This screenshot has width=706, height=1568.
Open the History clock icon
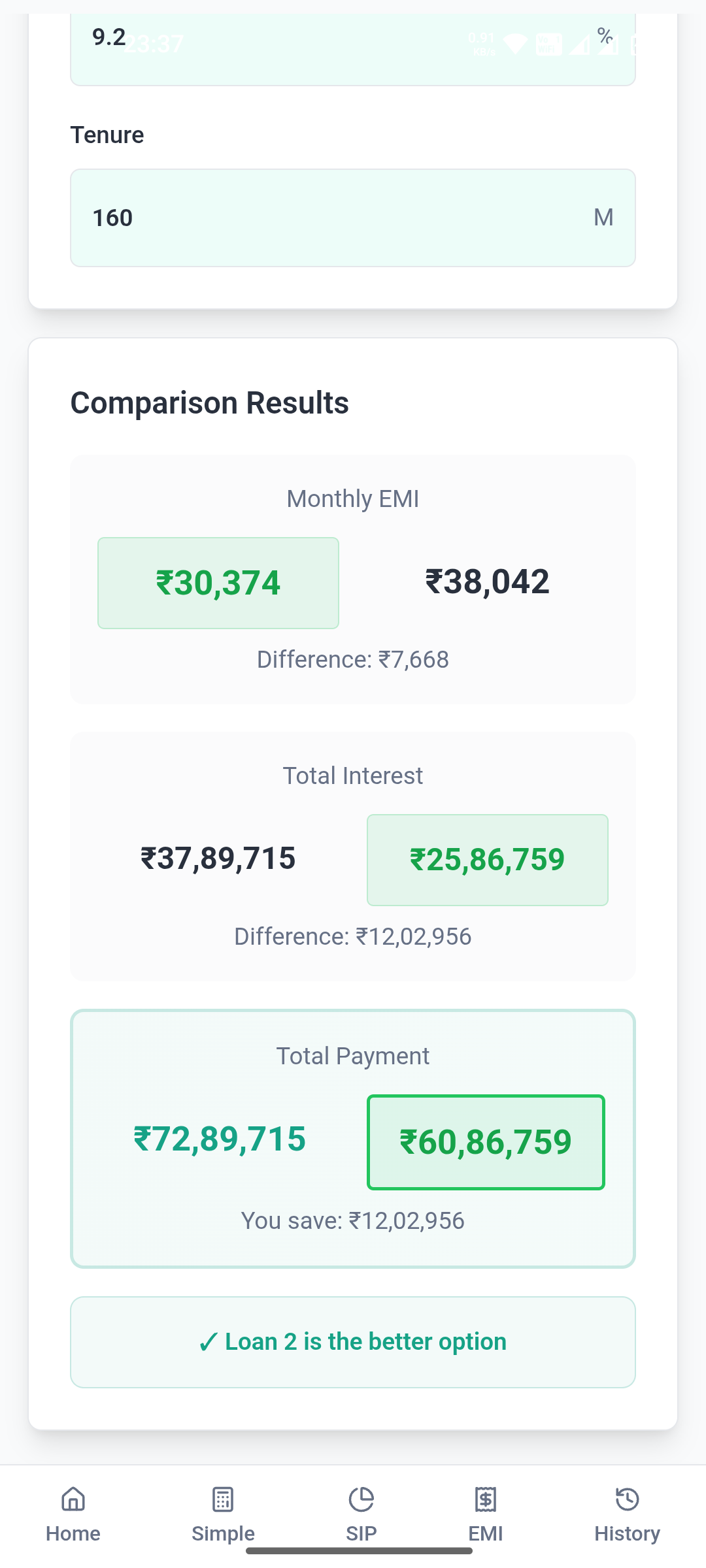627,1499
